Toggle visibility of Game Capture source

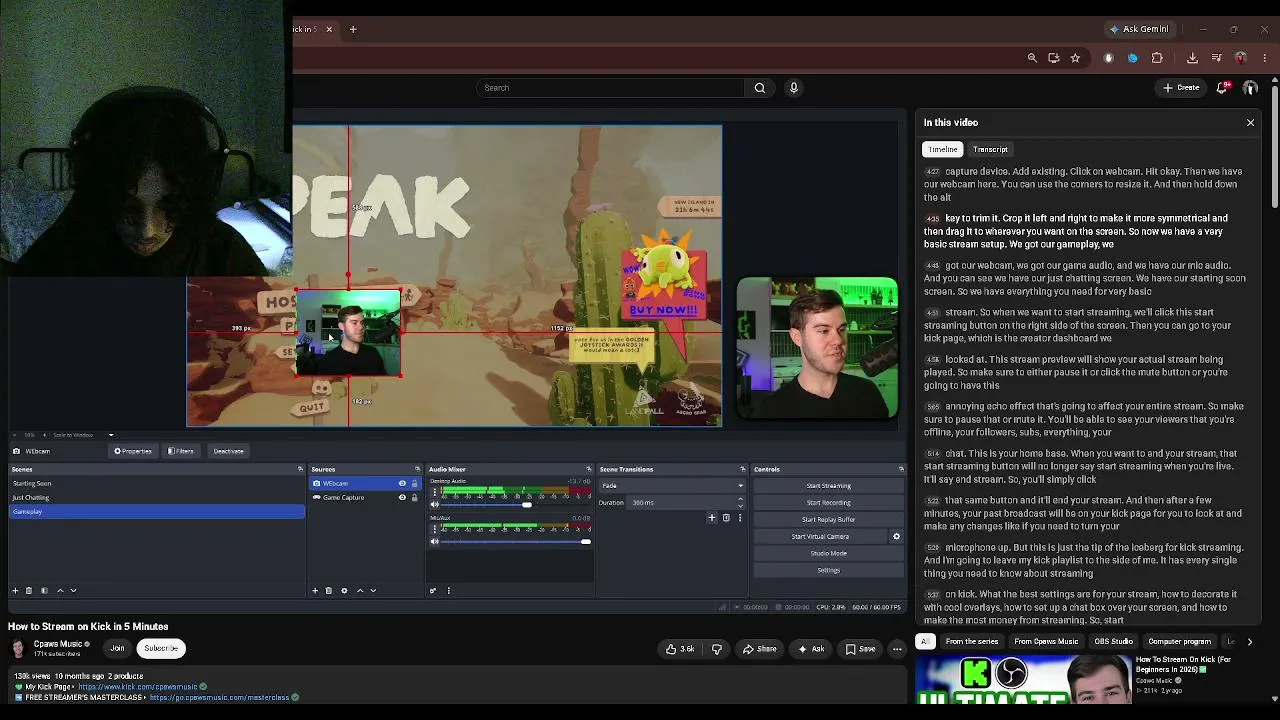tap(402, 498)
